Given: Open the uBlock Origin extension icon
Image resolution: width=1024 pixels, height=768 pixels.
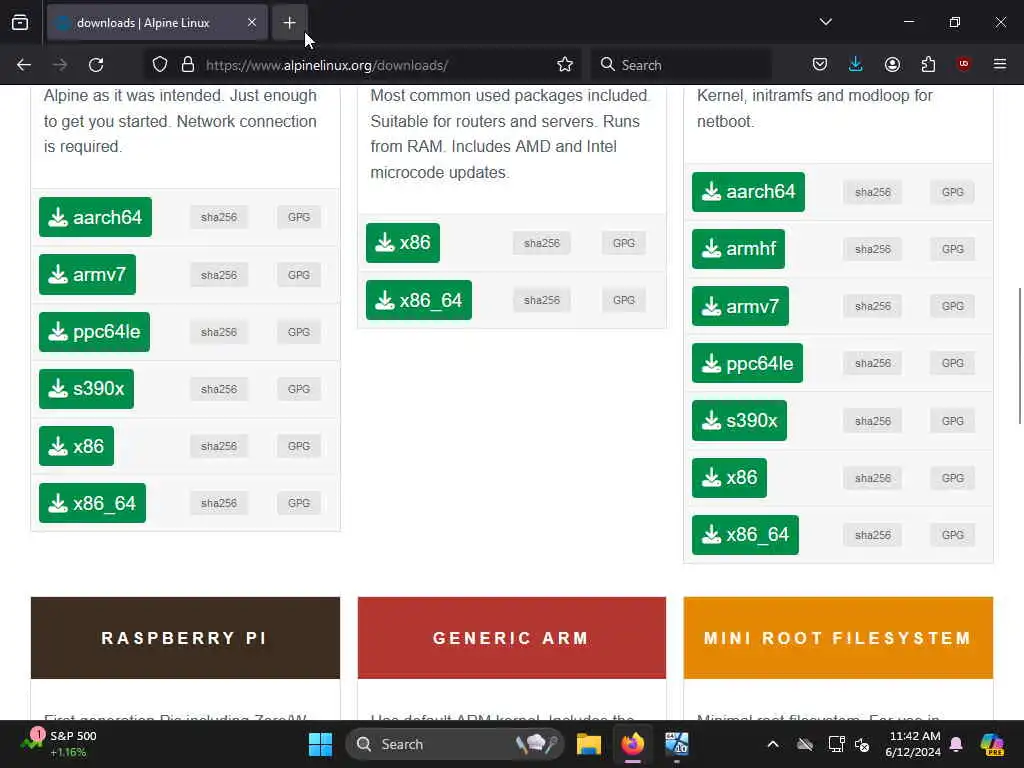Looking at the screenshot, I should pos(963,65).
